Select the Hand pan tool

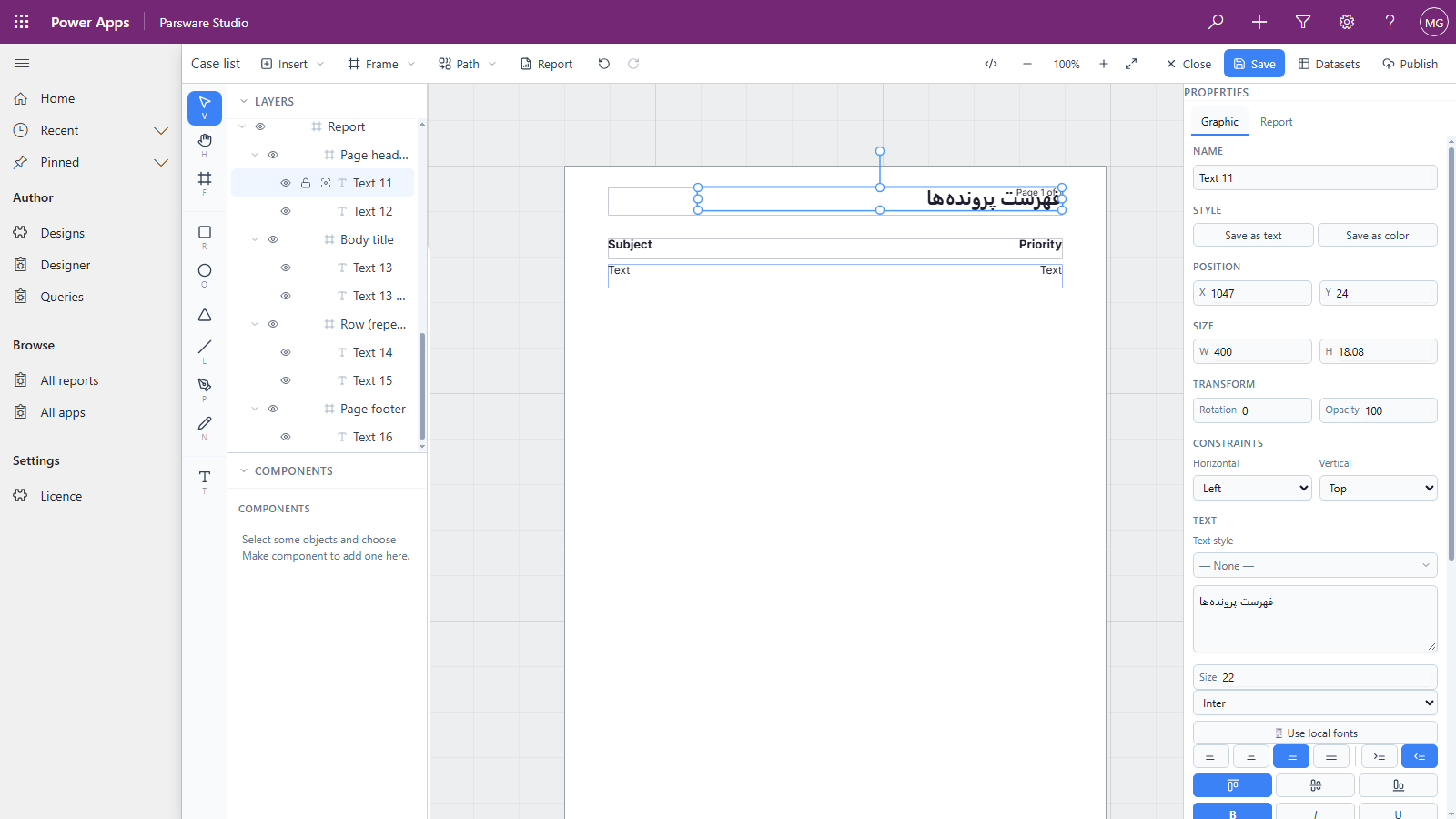point(205,144)
